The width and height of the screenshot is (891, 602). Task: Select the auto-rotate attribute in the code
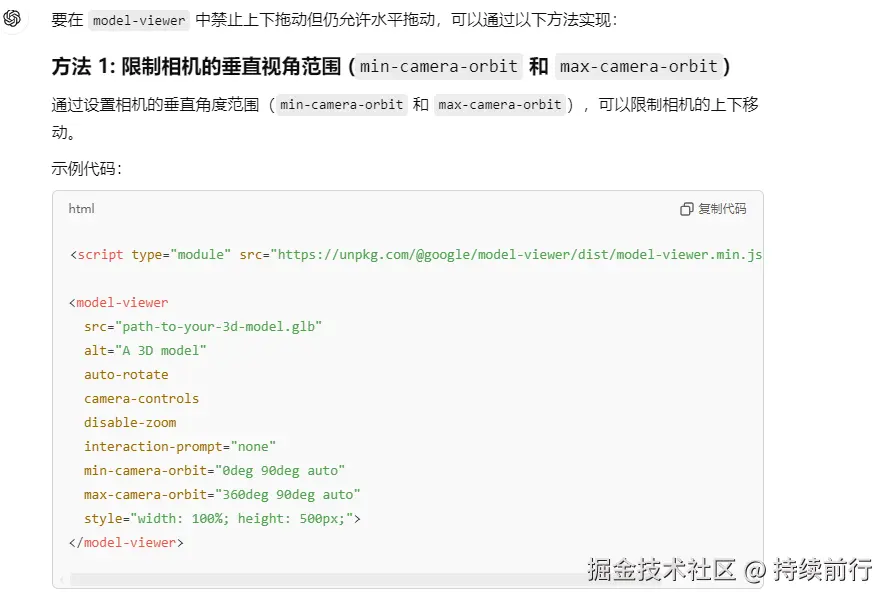[x=126, y=374]
